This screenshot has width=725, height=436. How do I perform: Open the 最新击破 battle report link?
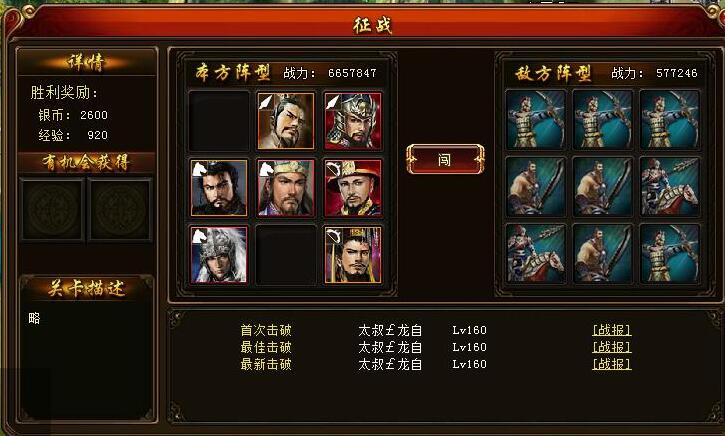coord(611,364)
